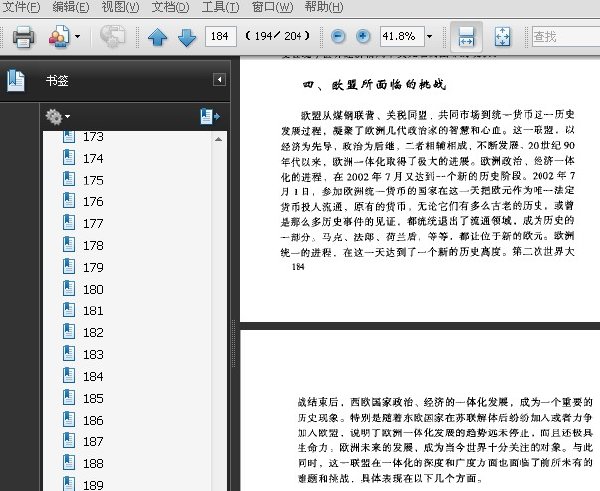Select bookmark 177
Screen dimensions: 600x491
pos(83,223)
